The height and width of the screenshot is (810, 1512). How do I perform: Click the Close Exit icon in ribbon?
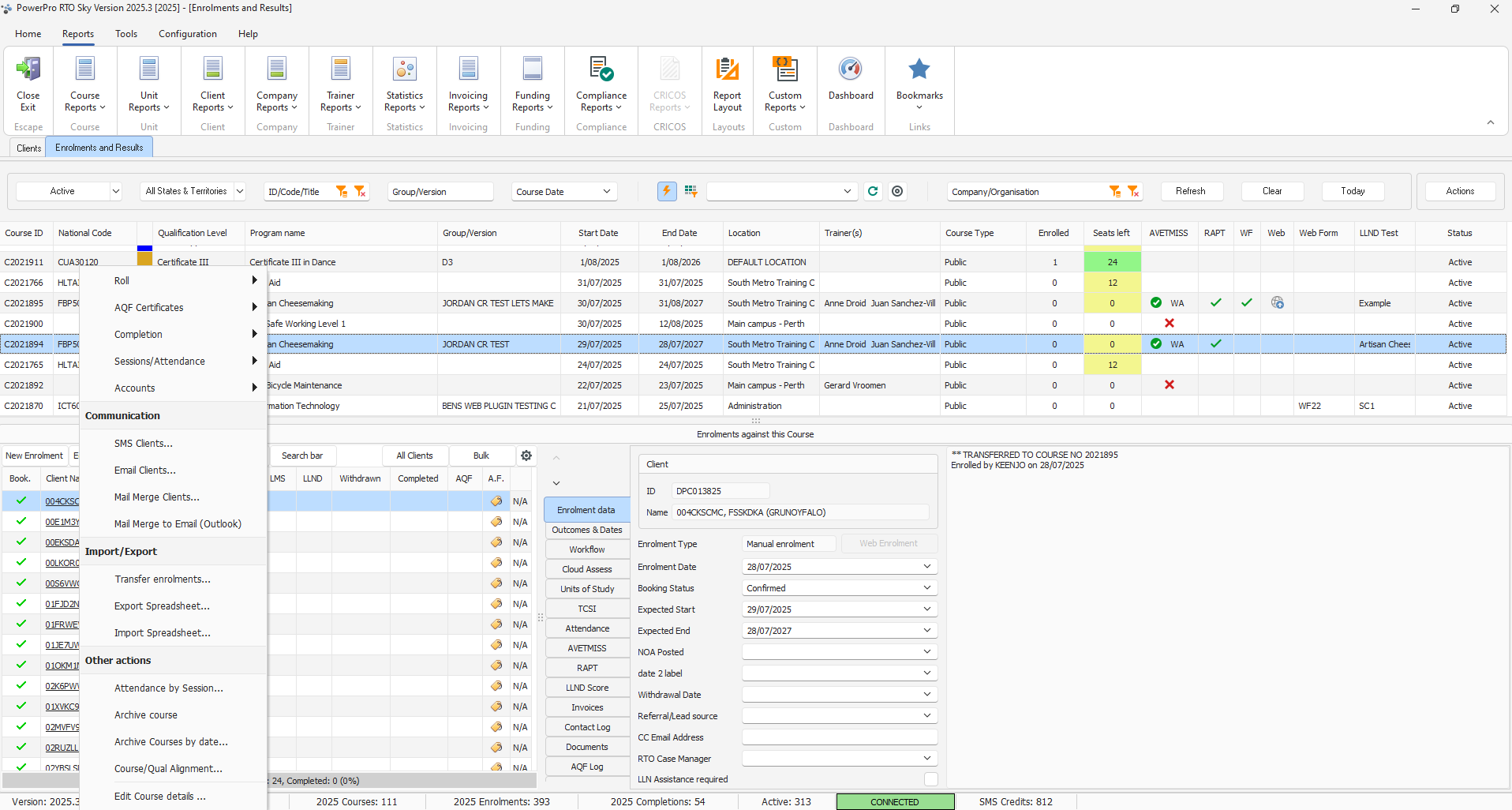point(28,69)
